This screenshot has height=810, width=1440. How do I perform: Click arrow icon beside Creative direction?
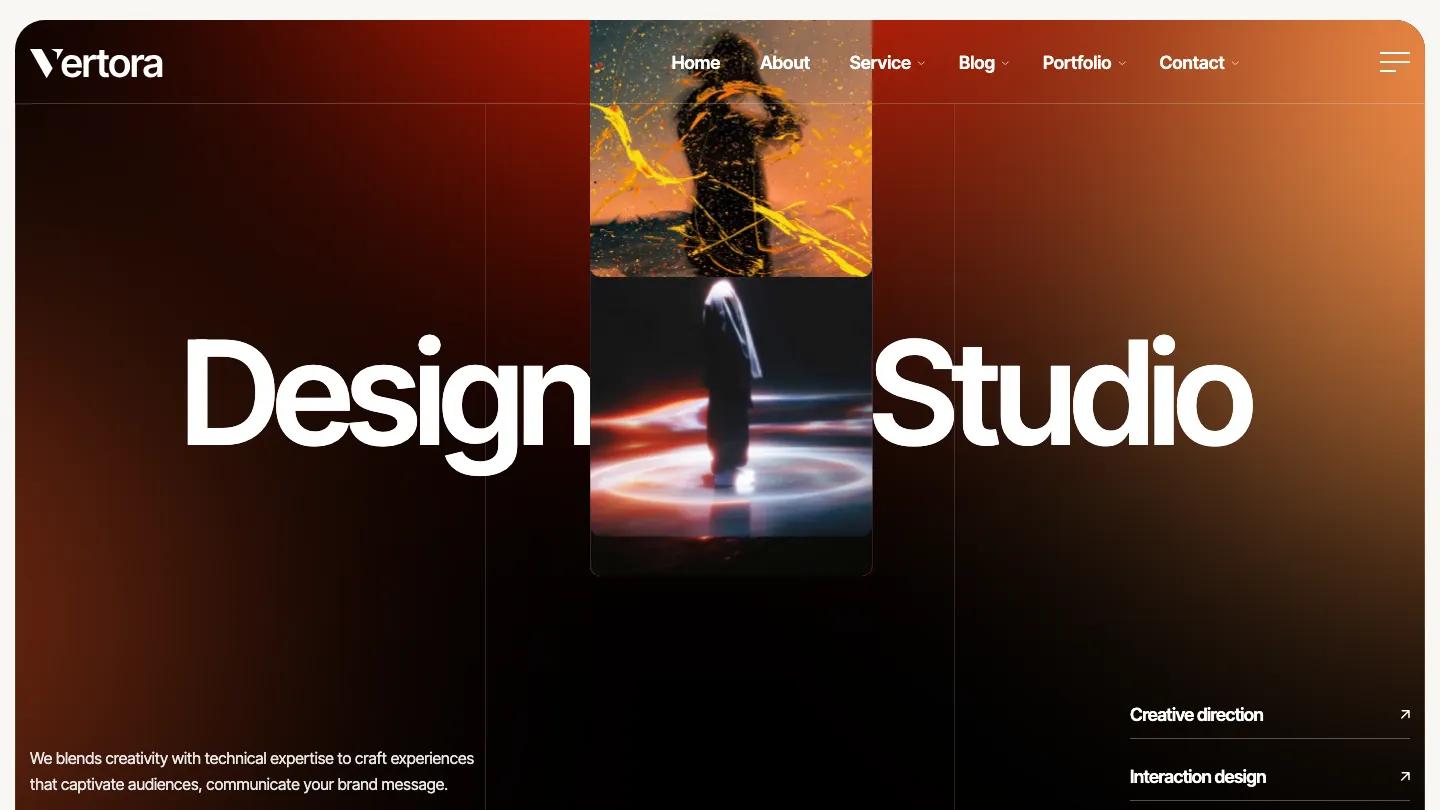click(x=1405, y=714)
